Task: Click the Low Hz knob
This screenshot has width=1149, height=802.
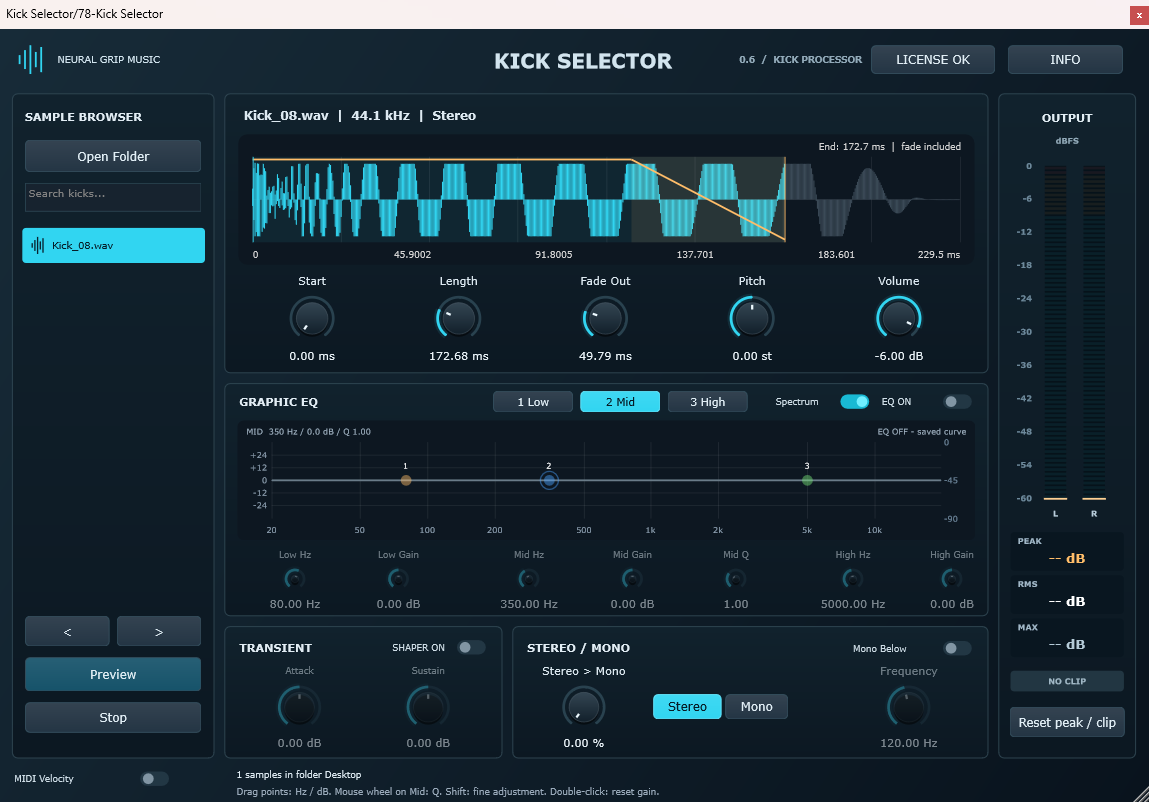Action: point(295,579)
